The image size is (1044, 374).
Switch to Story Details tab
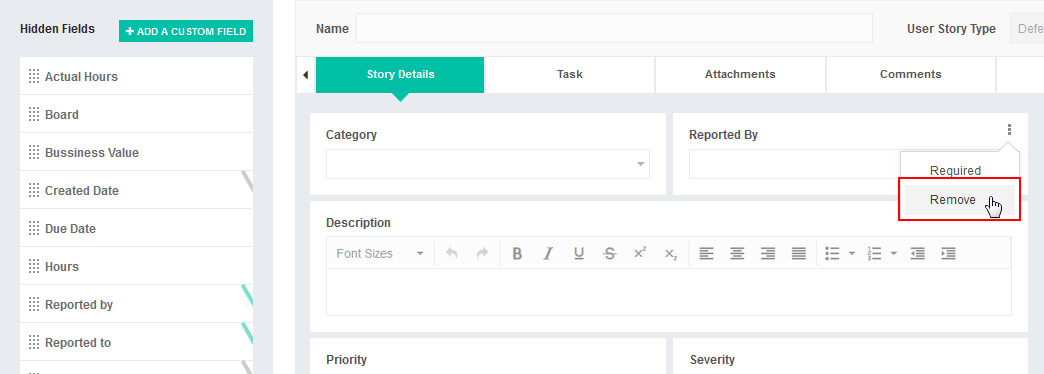(400, 75)
